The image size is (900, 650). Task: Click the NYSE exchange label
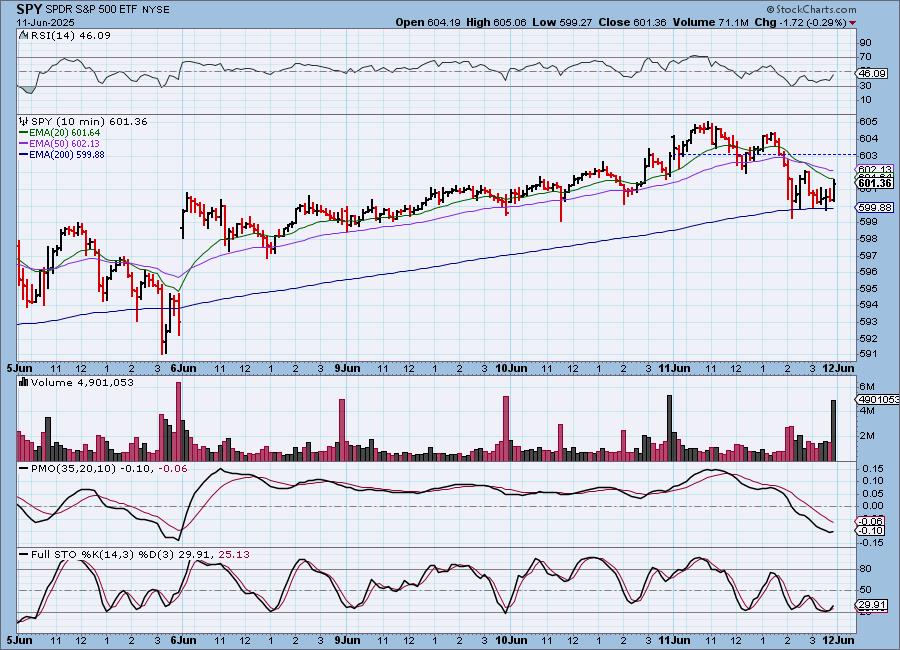(156, 10)
